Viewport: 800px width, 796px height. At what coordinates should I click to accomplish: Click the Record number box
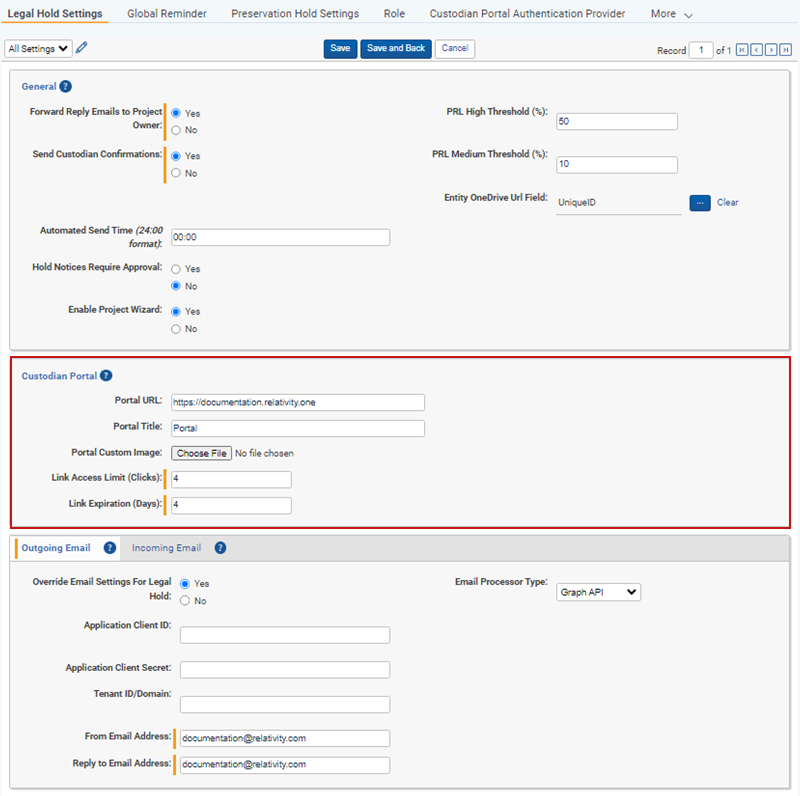coord(701,50)
